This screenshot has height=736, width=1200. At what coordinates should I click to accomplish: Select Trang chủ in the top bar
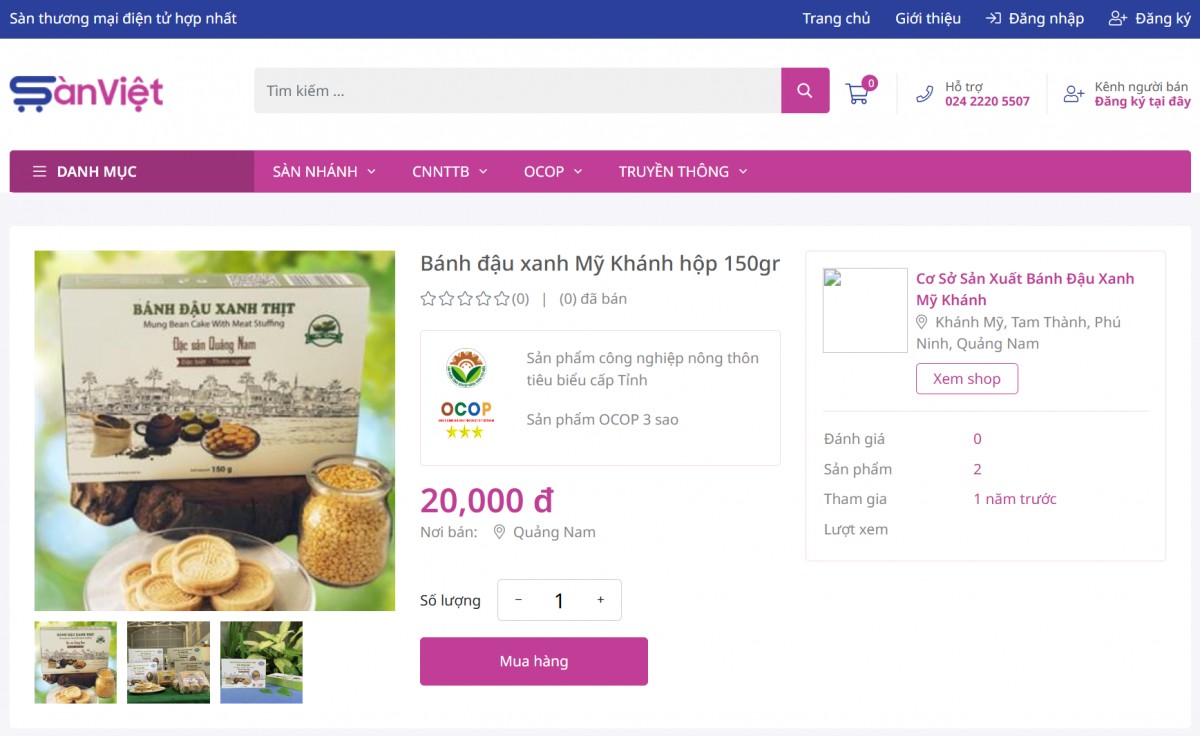(x=836, y=17)
